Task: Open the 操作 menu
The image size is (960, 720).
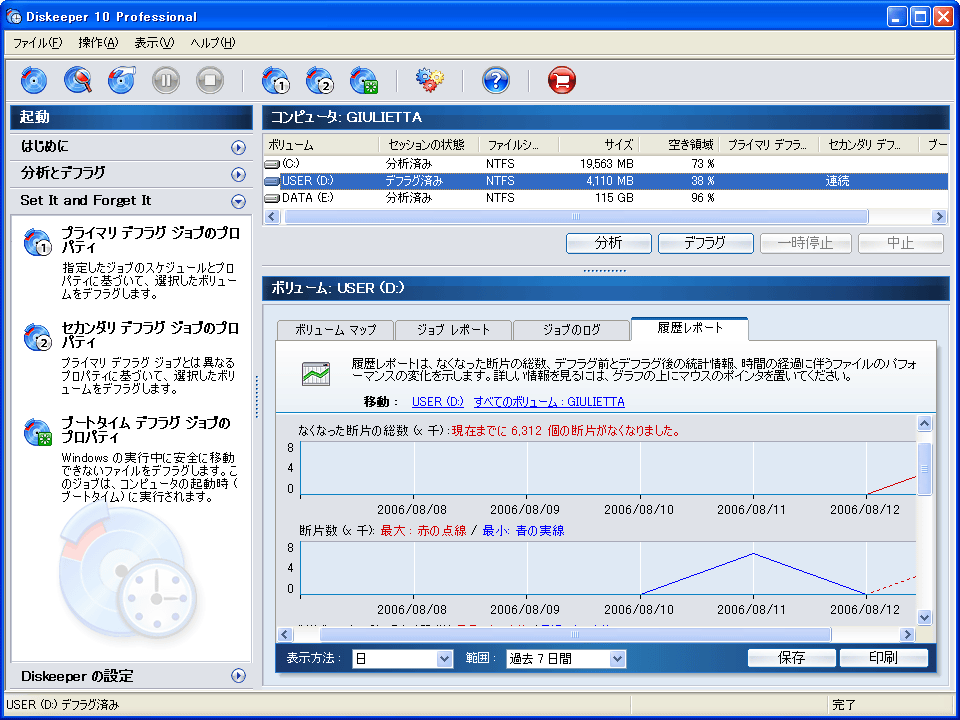Action: 98,43
